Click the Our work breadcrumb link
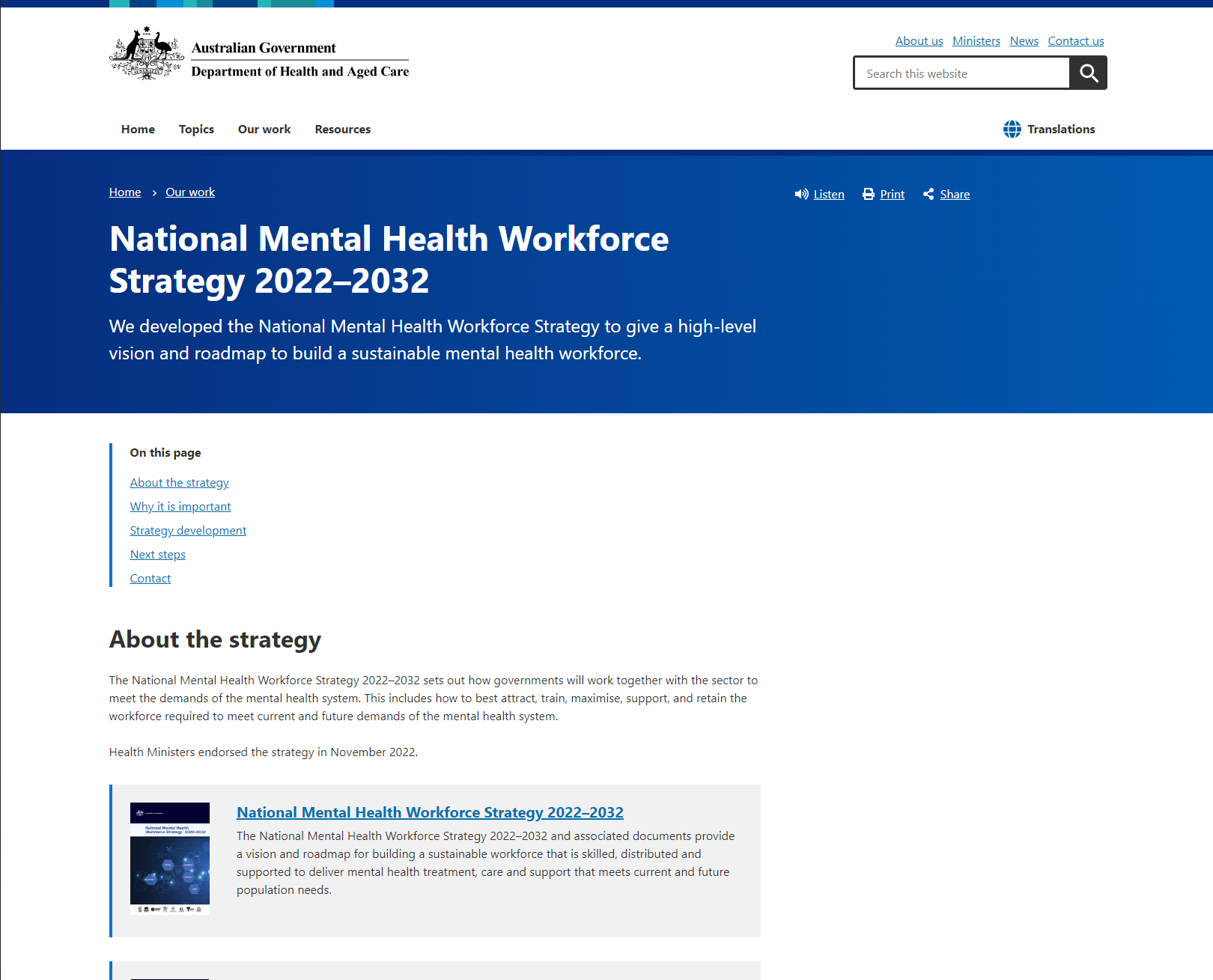The image size is (1213, 980). (x=190, y=192)
